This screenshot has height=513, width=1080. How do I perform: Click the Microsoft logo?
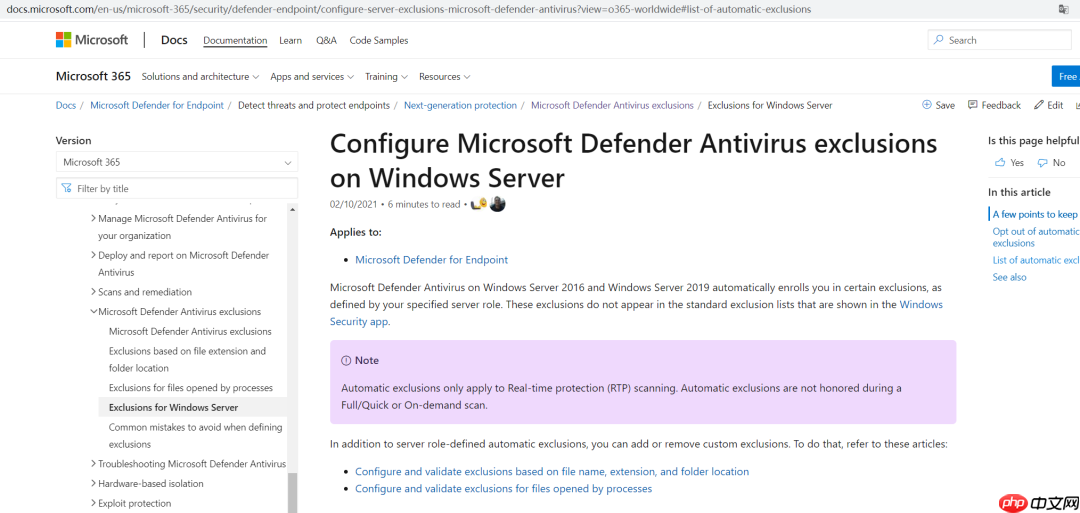[x=92, y=40]
